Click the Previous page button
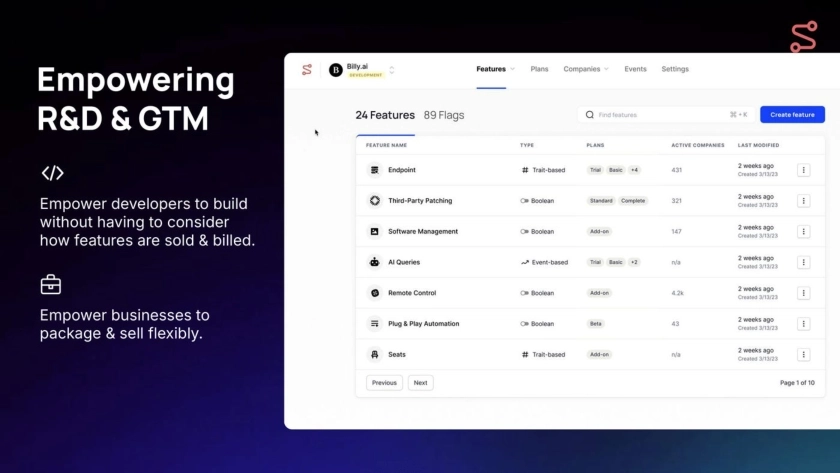 [384, 383]
